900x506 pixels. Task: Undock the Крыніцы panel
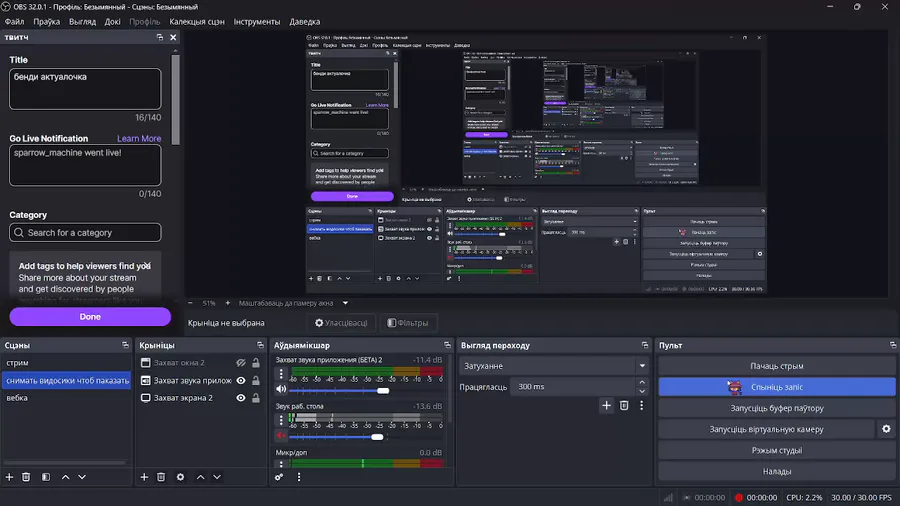pos(260,345)
